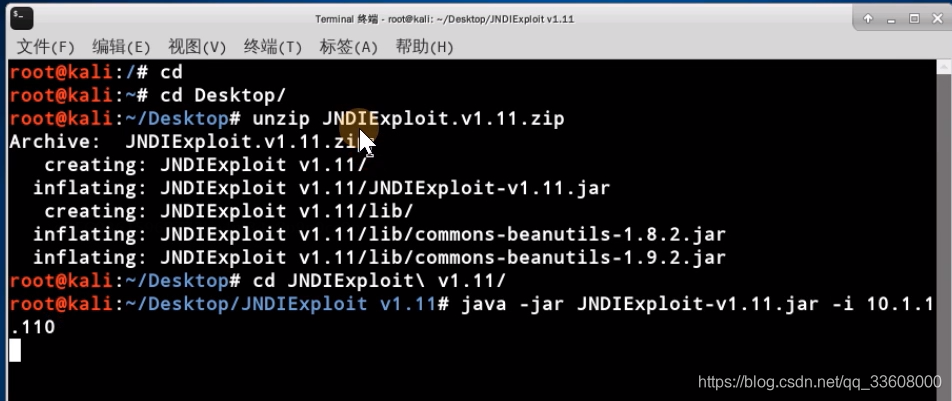
Task: Click the 'creating: JNDIExploit v1.11/lib/' line
Action: pyautogui.click(x=229, y=211)
